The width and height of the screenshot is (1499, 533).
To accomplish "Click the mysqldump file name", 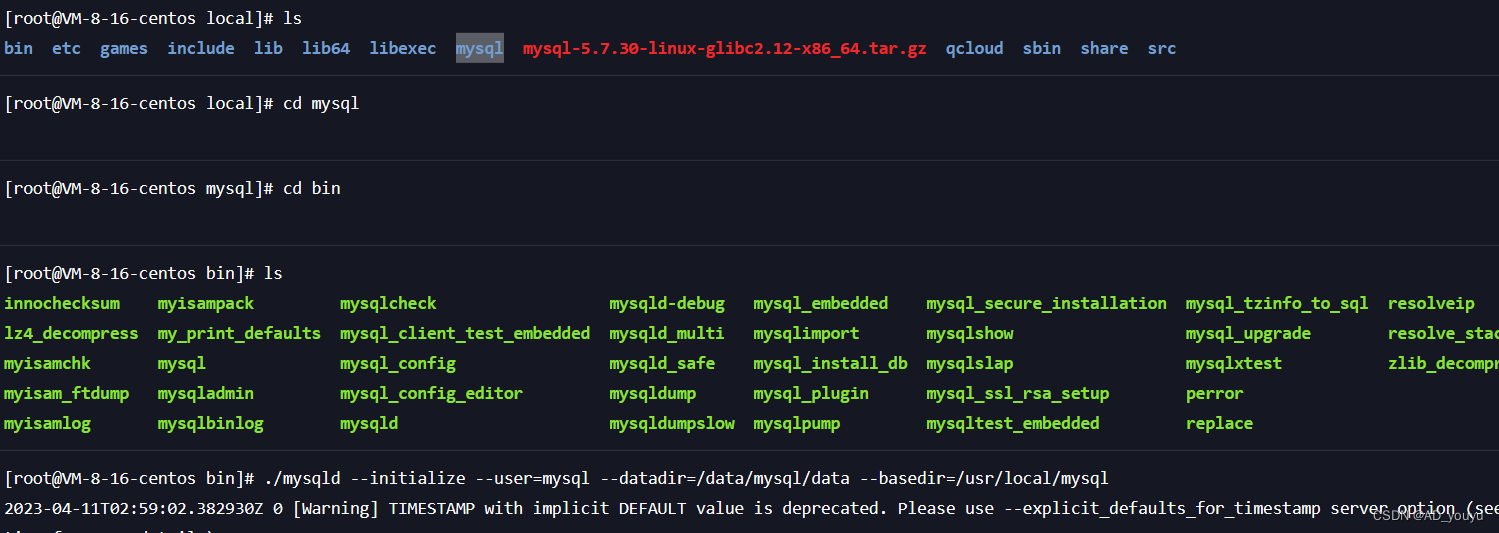I will [653, 393].
